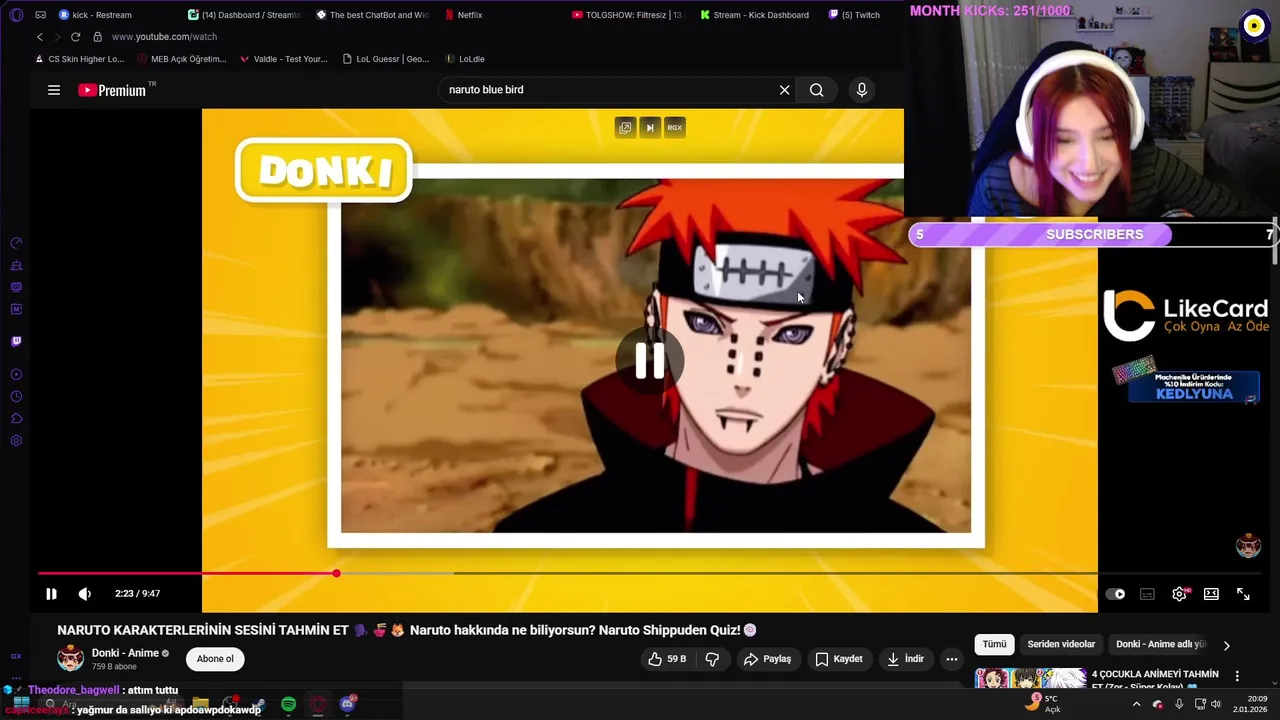Click the large center pause overlay
1280x720 pixels.
coord(650,361)
